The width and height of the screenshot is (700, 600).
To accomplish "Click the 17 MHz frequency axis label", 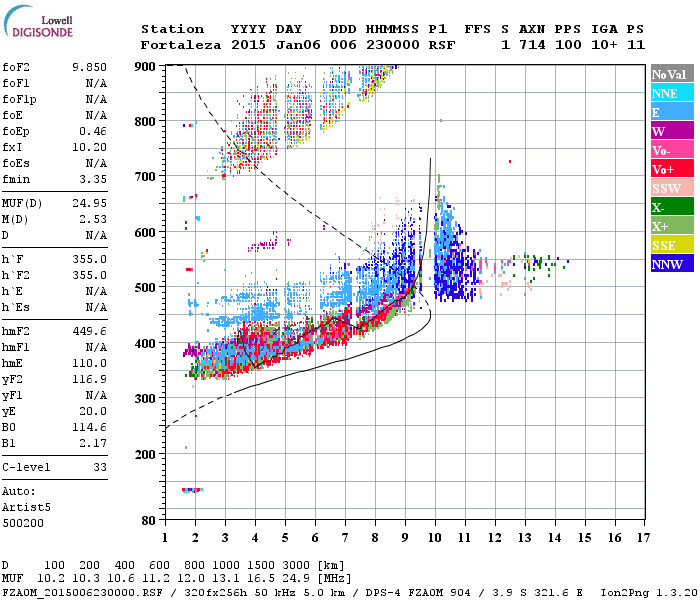I will pos(643,538).
